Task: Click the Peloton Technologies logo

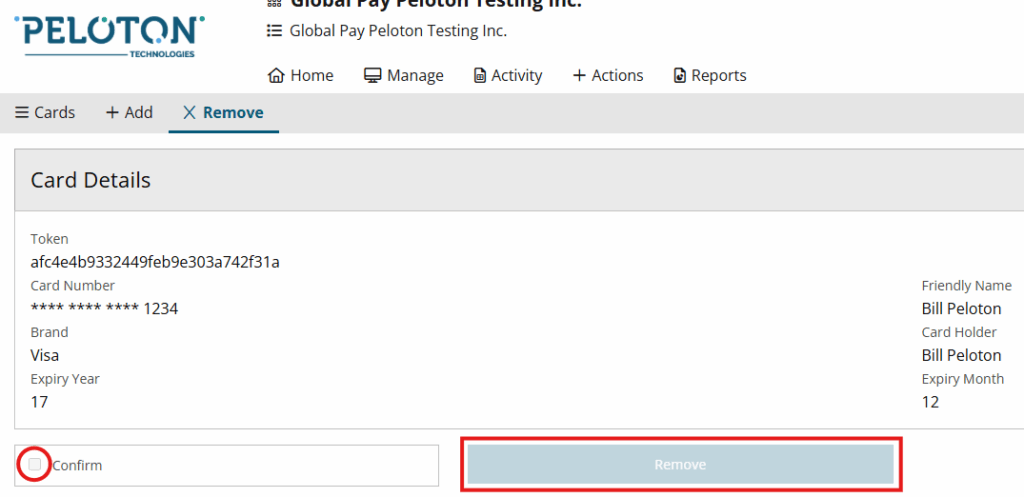Action: (109, 36)
